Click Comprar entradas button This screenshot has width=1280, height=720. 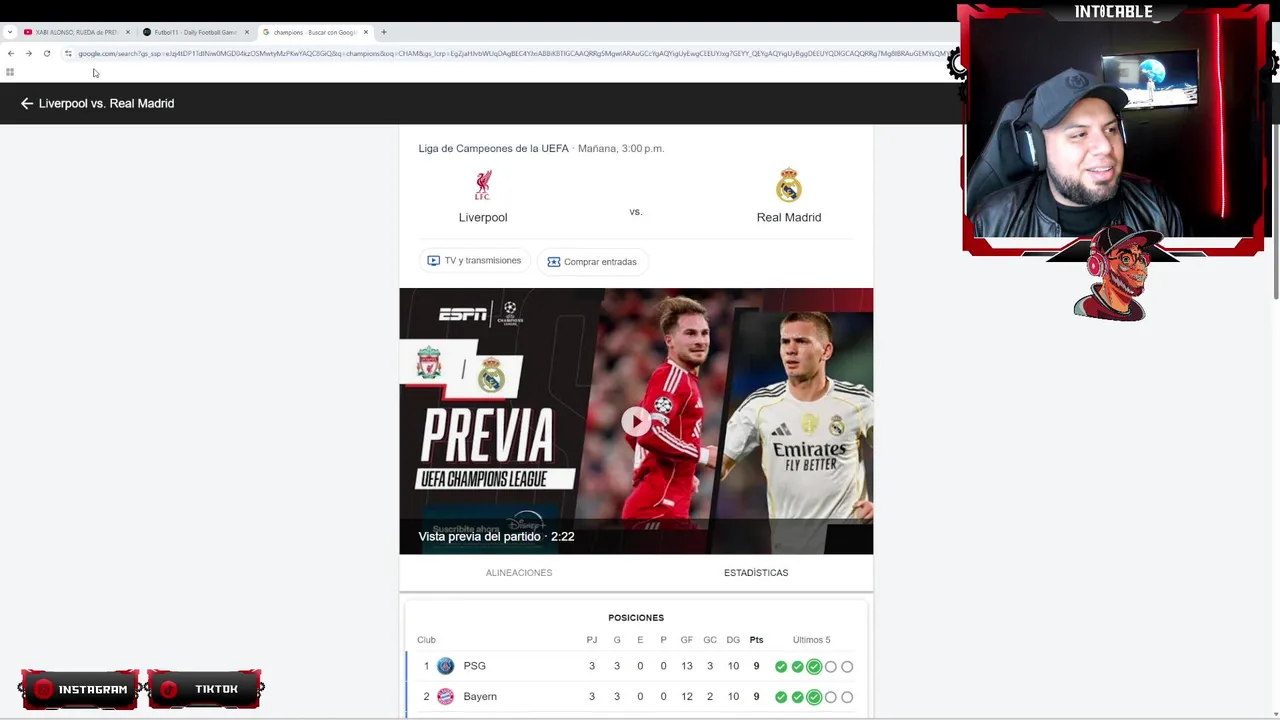coord(592,262)
